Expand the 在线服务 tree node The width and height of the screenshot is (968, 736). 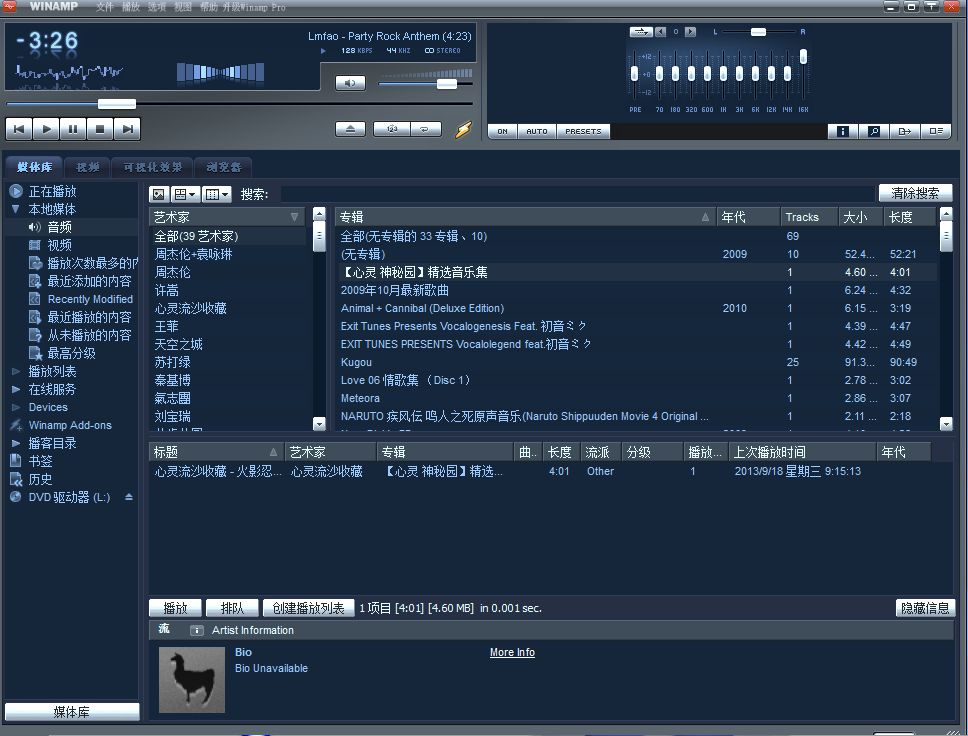pos(15,390)
